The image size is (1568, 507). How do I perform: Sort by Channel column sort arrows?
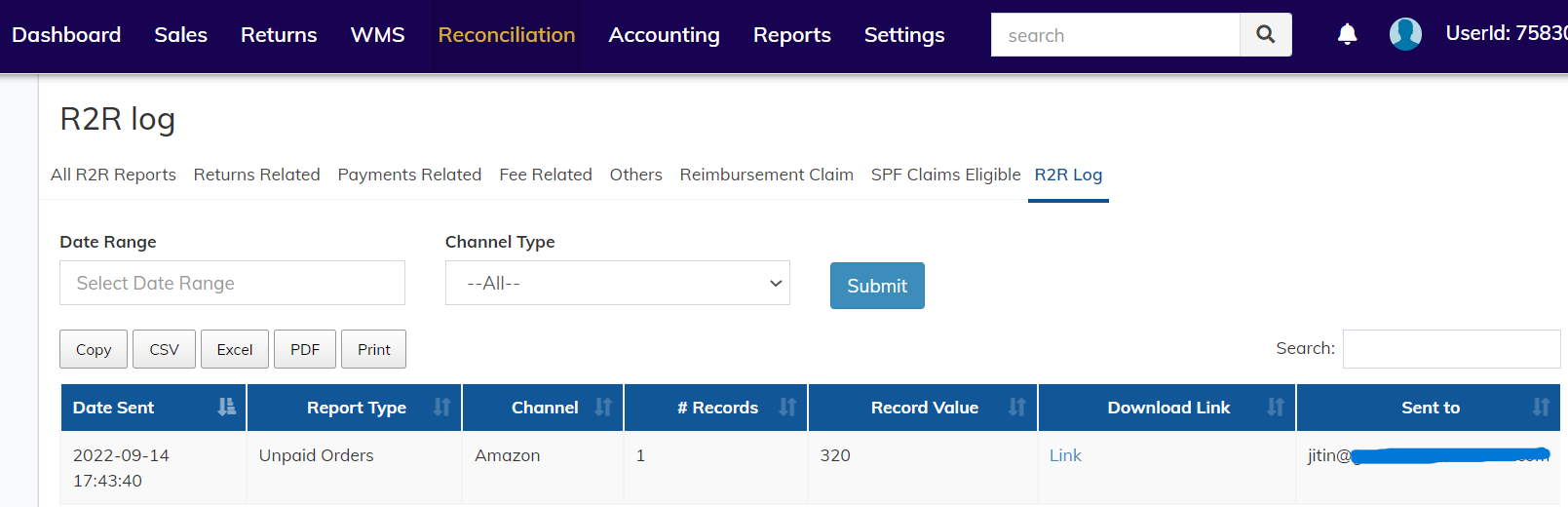coord(603,407)
